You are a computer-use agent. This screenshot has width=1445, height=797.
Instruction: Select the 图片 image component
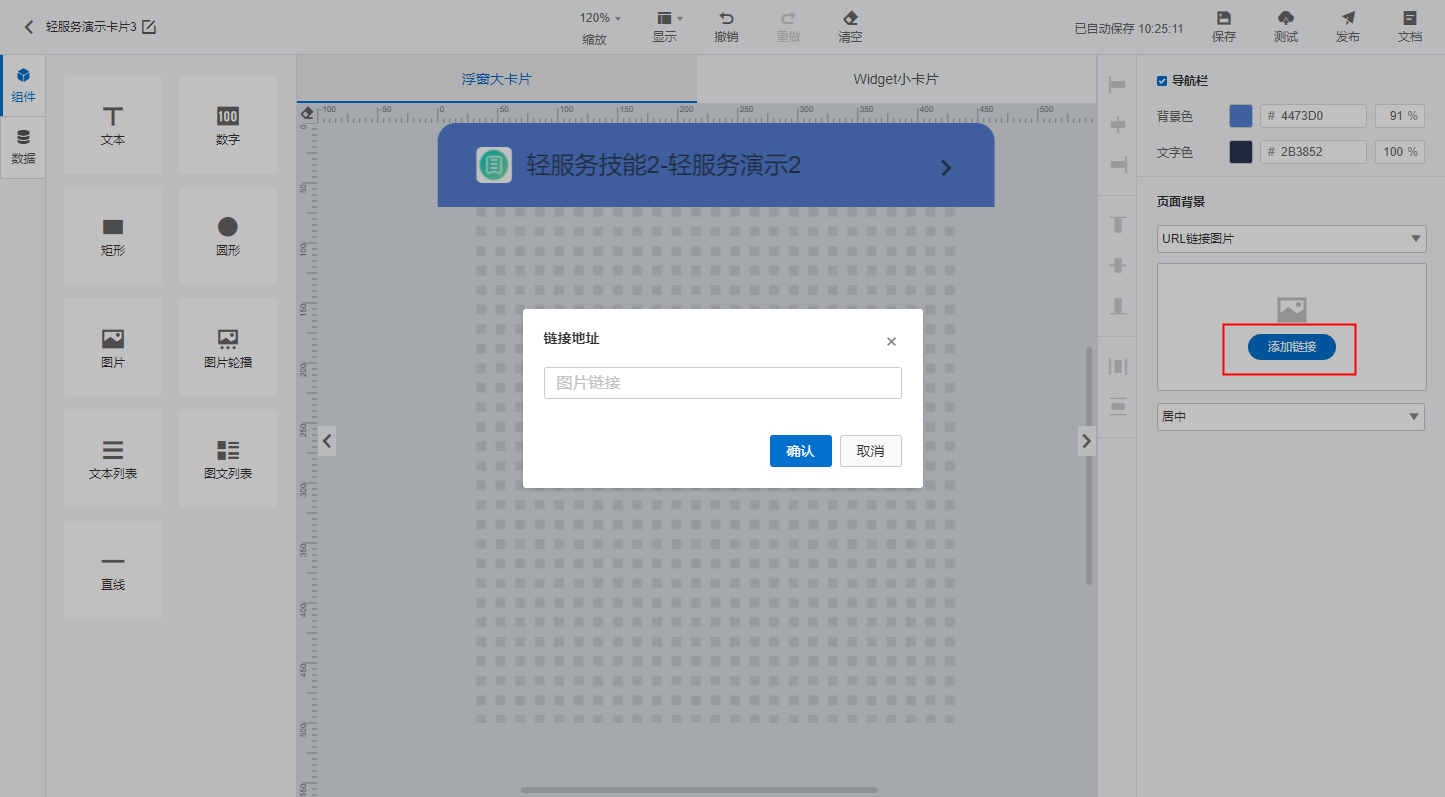(x=113, y=347)
